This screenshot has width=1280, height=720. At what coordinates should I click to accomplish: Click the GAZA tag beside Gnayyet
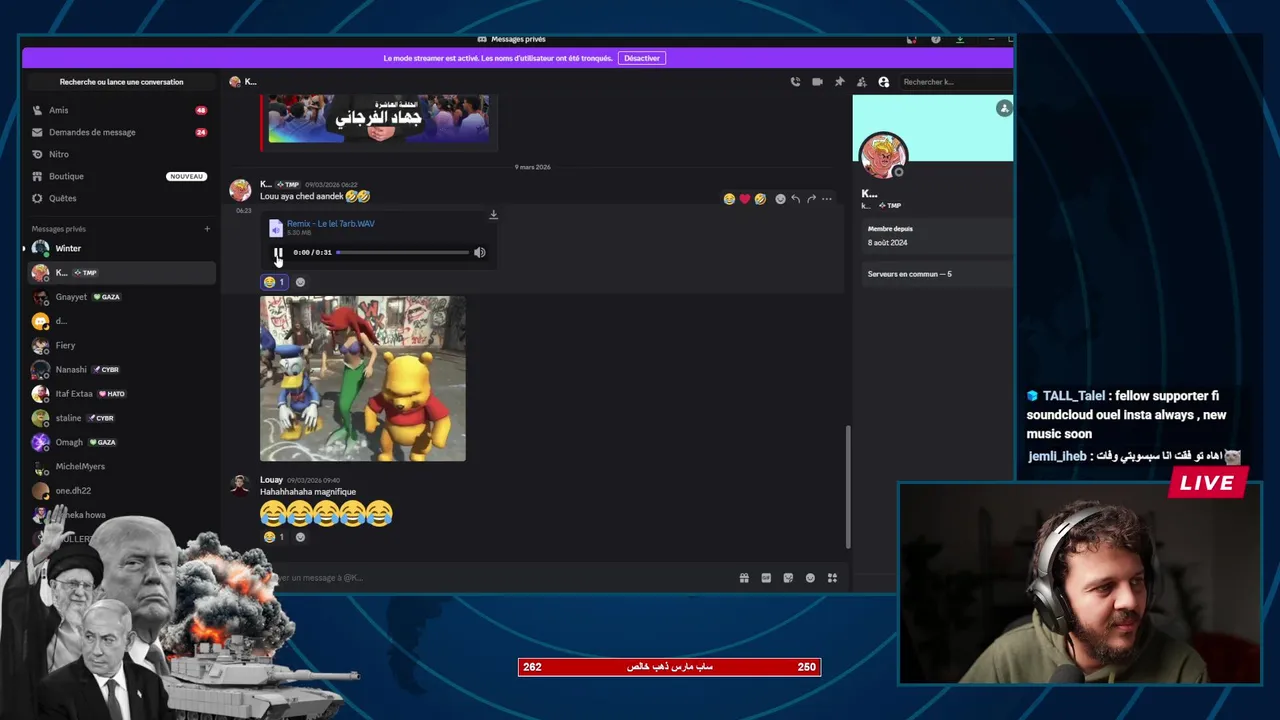(x=107, y=297)
